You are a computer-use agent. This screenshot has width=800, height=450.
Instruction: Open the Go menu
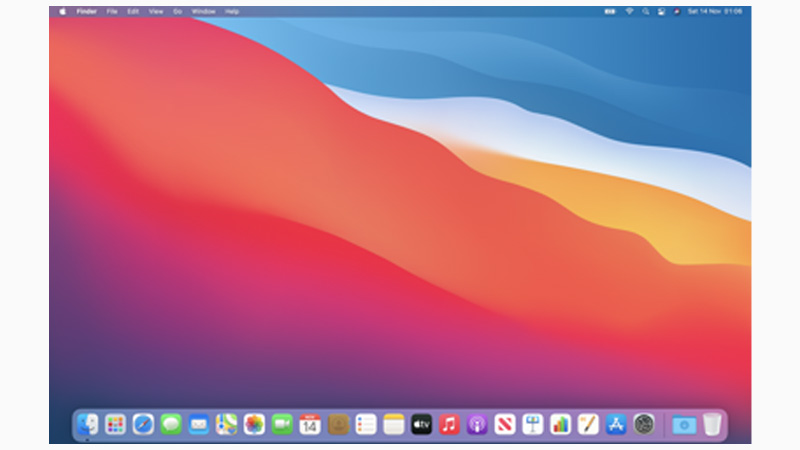coord(178,11)
